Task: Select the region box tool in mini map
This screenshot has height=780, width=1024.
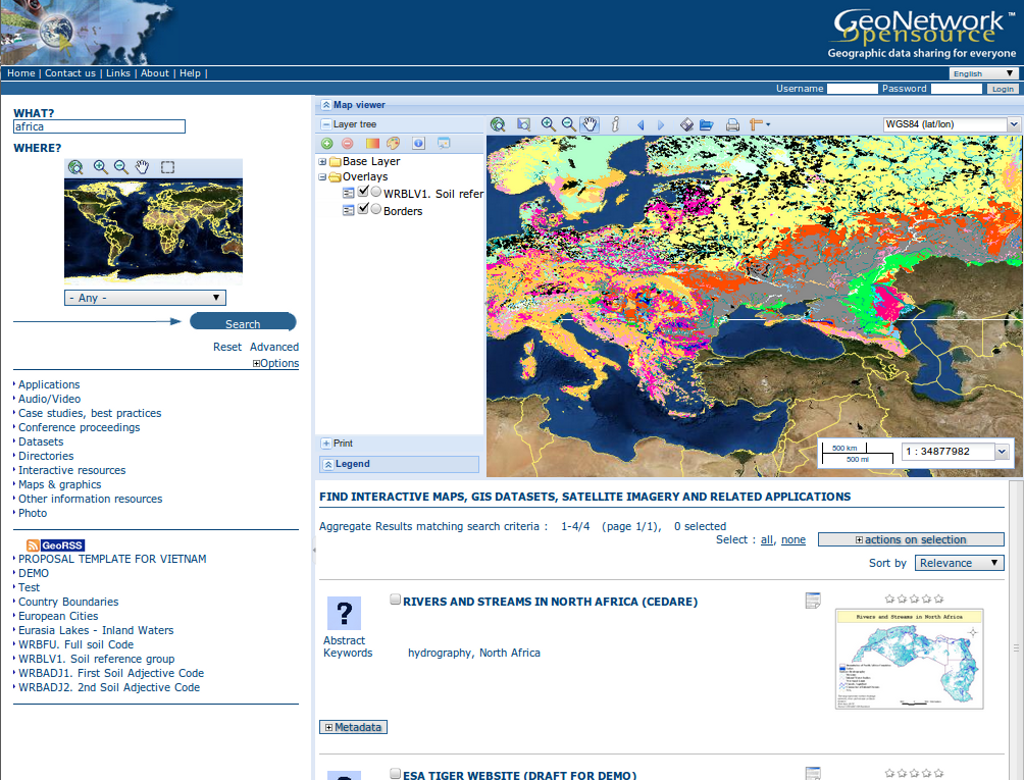Action: point(167,167)
